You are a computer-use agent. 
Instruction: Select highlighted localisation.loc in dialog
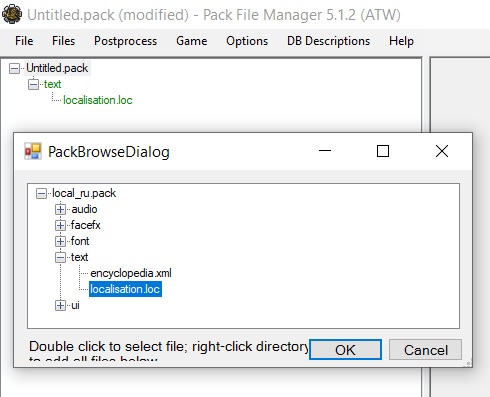(125, 289)
